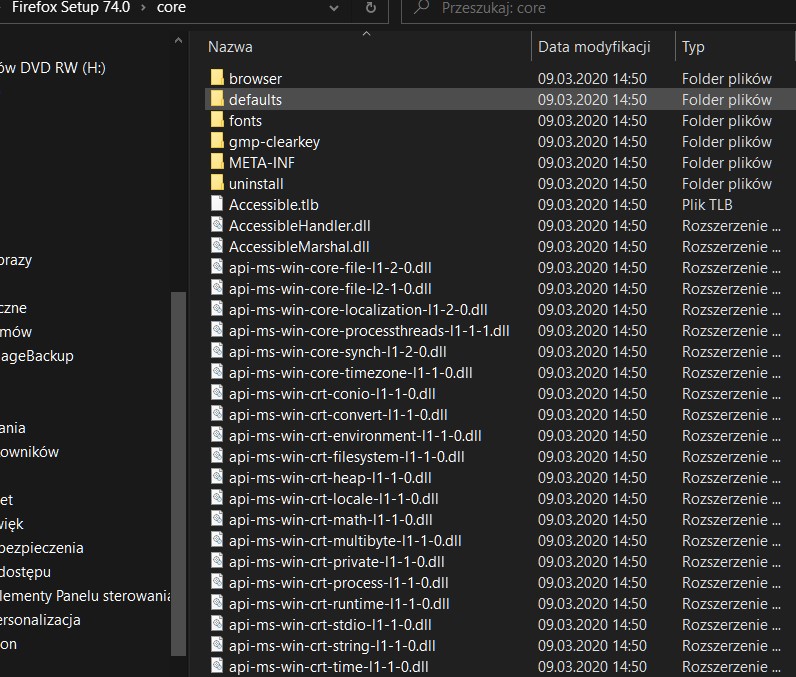796x677 pixels.
Task: Click the navigation pane scroll-up arrow
Action: 178,41
